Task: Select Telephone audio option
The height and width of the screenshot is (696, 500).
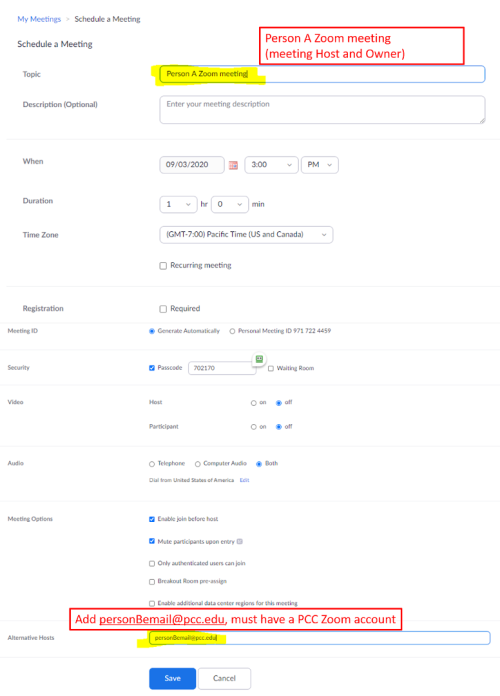Action: (x=152, y=464)
